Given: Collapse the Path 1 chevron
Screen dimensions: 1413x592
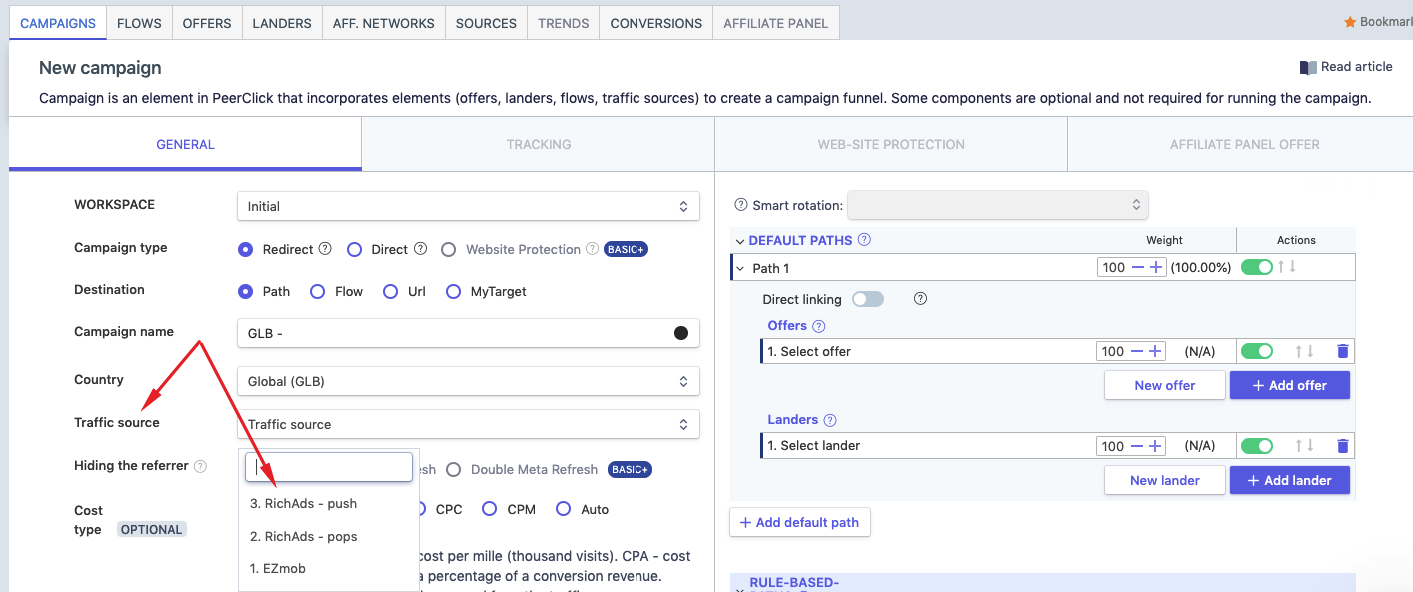Looking at the screenshot, I should (x=741, y=268).
